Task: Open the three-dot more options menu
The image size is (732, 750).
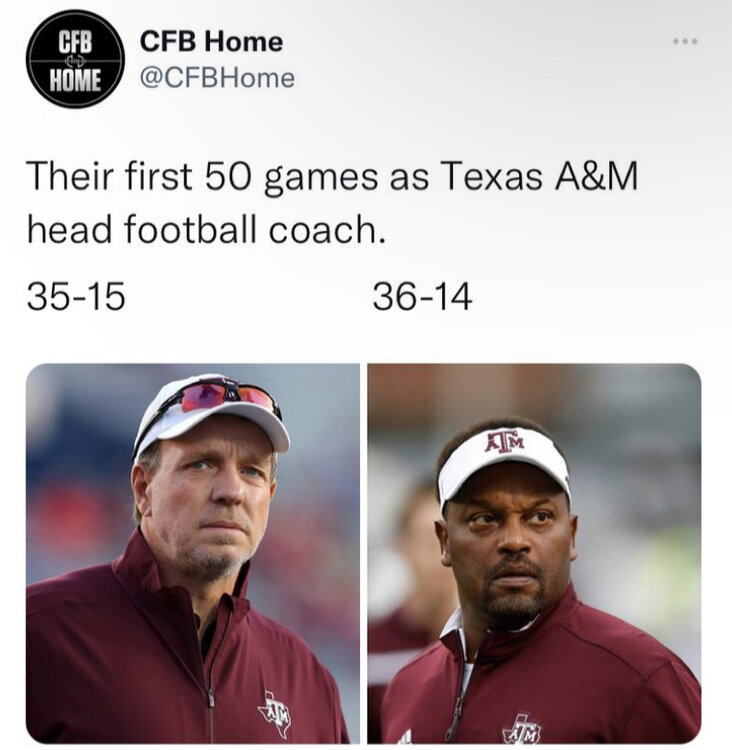Action: [x=685, y=42]
